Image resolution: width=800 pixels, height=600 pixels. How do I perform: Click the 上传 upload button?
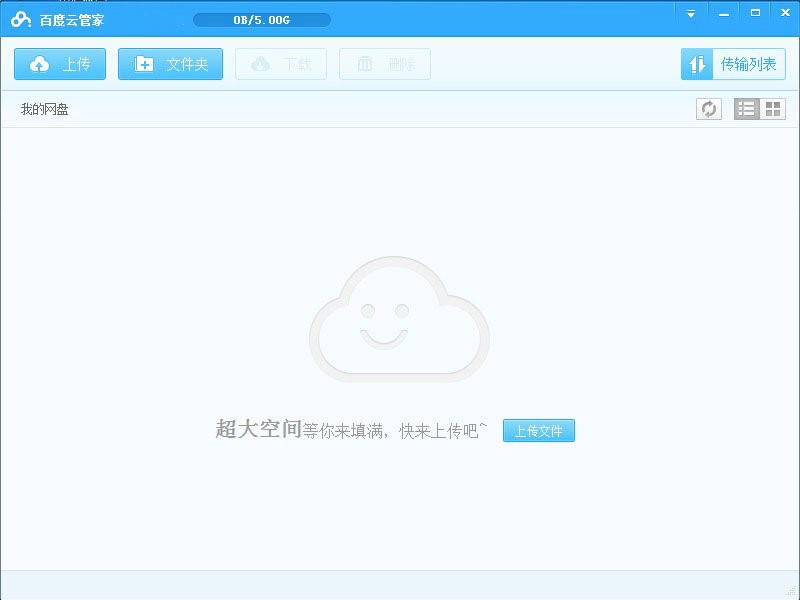click(60, 64)
